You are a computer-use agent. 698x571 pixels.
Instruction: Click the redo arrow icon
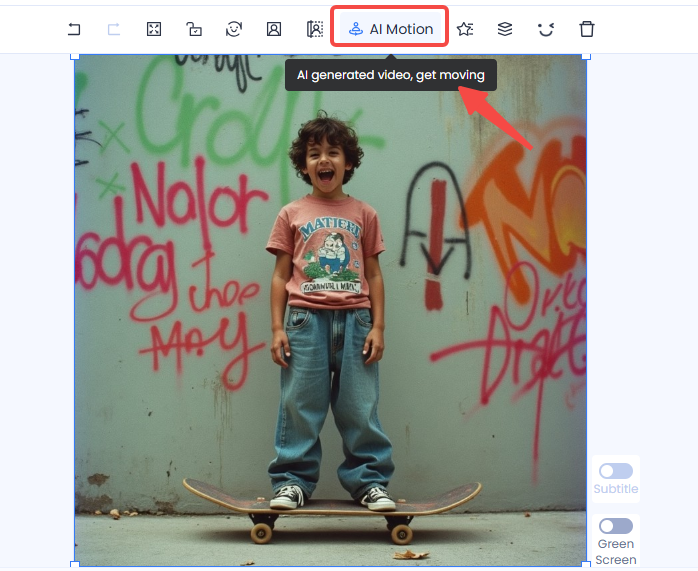(114, 29)
